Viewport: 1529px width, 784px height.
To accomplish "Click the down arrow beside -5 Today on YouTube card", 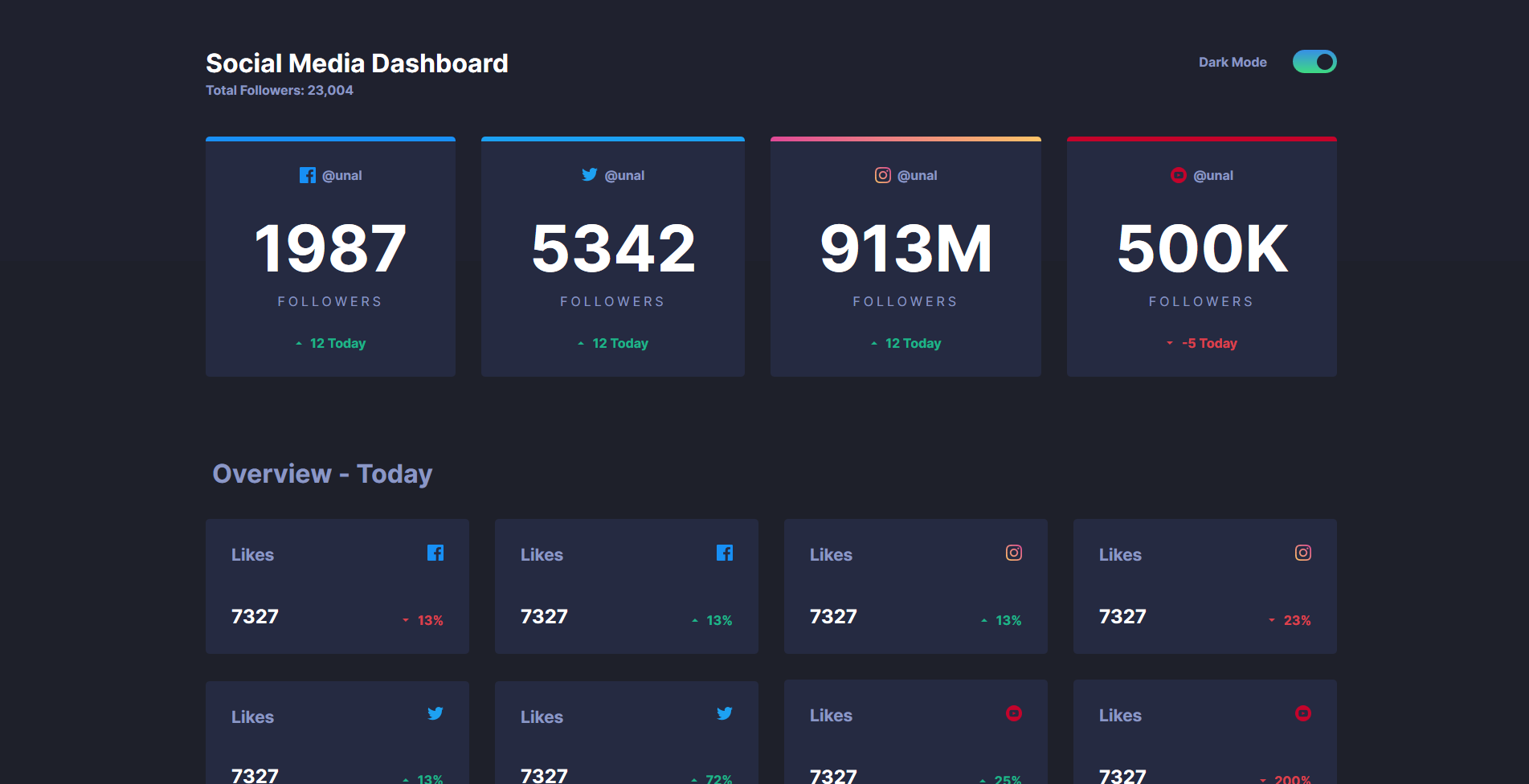I will [1170, 343].
